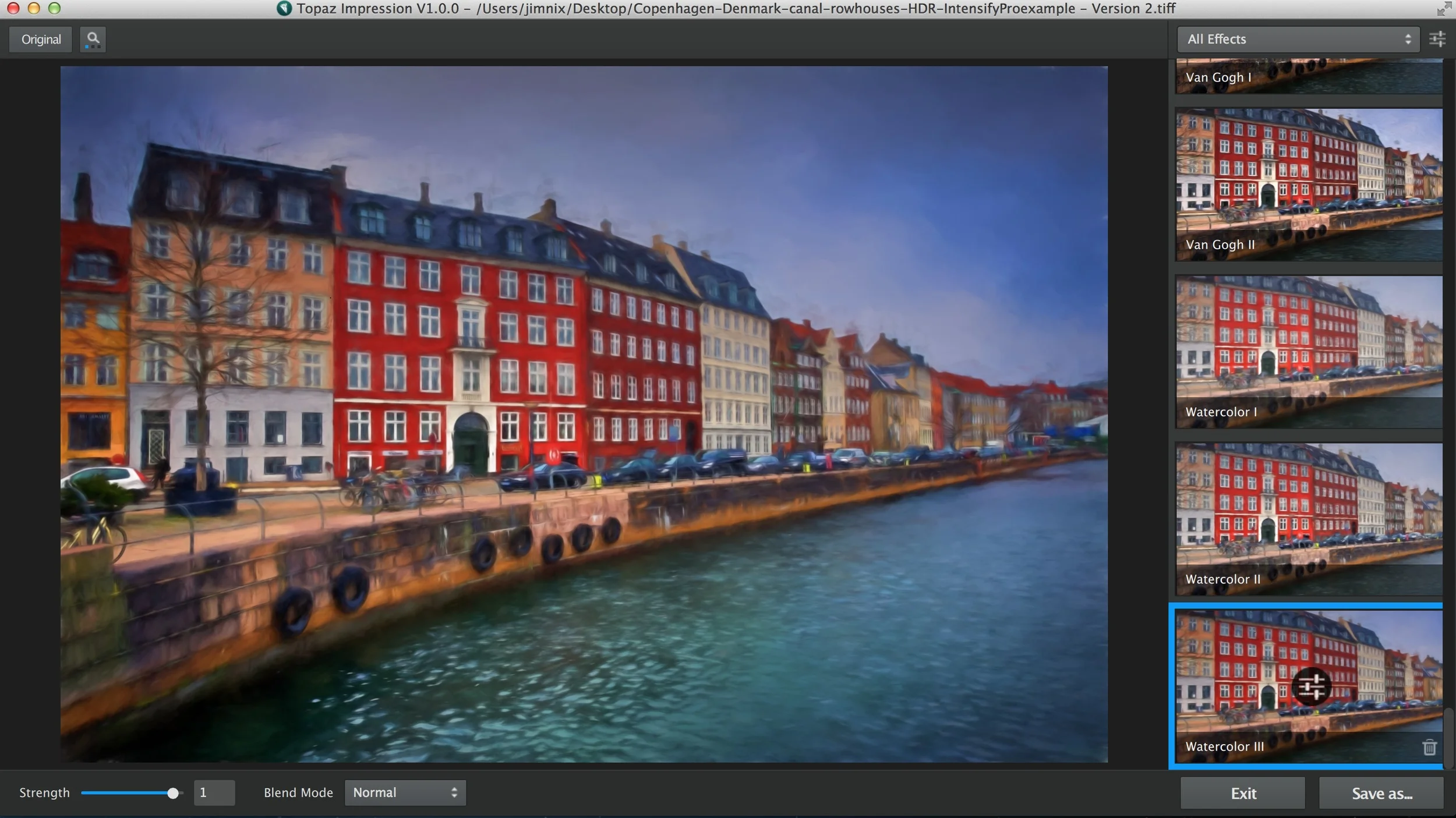
Task: Select the Watercolor II effect thumbnail
Action: click(x=1309, y=519)
